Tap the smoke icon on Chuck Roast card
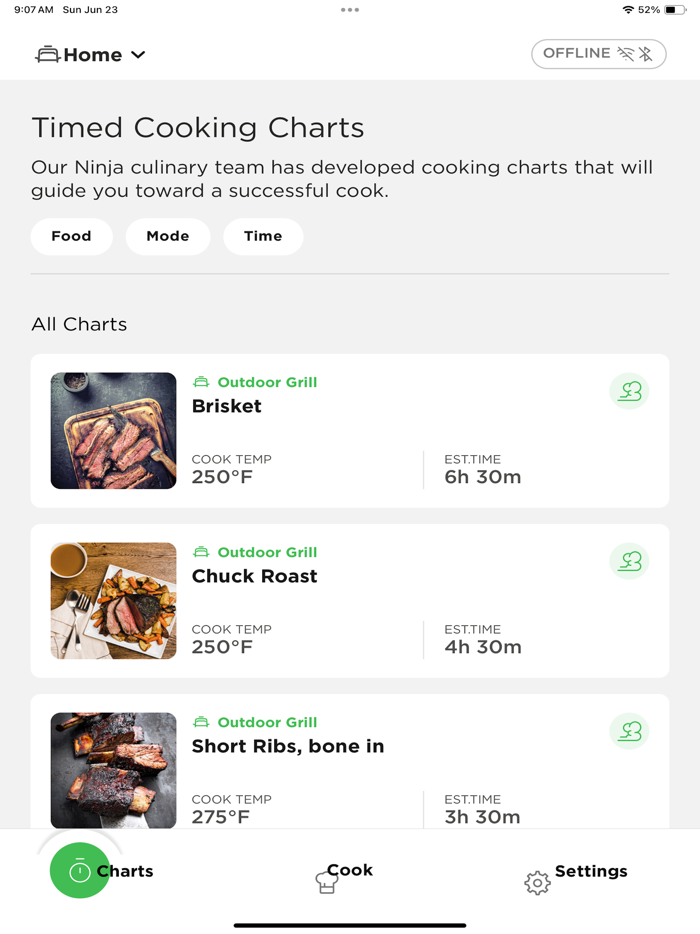The image size is (700, 934). tap(629, 561)
